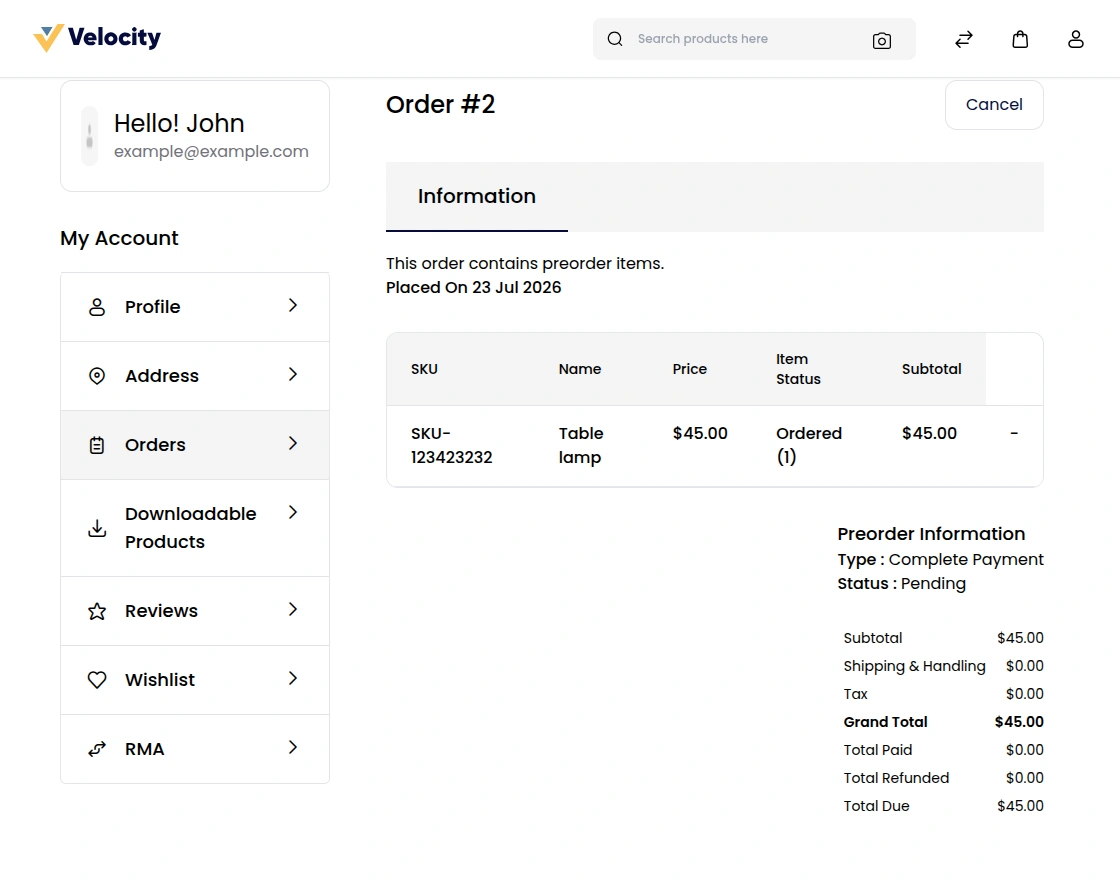Expand the Reviews chevron arrow

293,609
